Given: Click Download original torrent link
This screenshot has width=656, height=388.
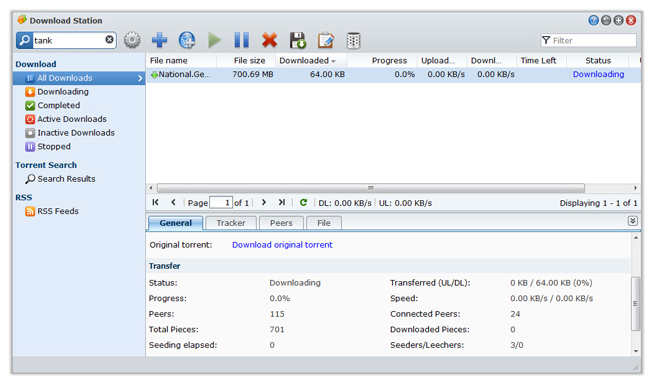Looking at the screenshot, I should (x=282, y=245).
